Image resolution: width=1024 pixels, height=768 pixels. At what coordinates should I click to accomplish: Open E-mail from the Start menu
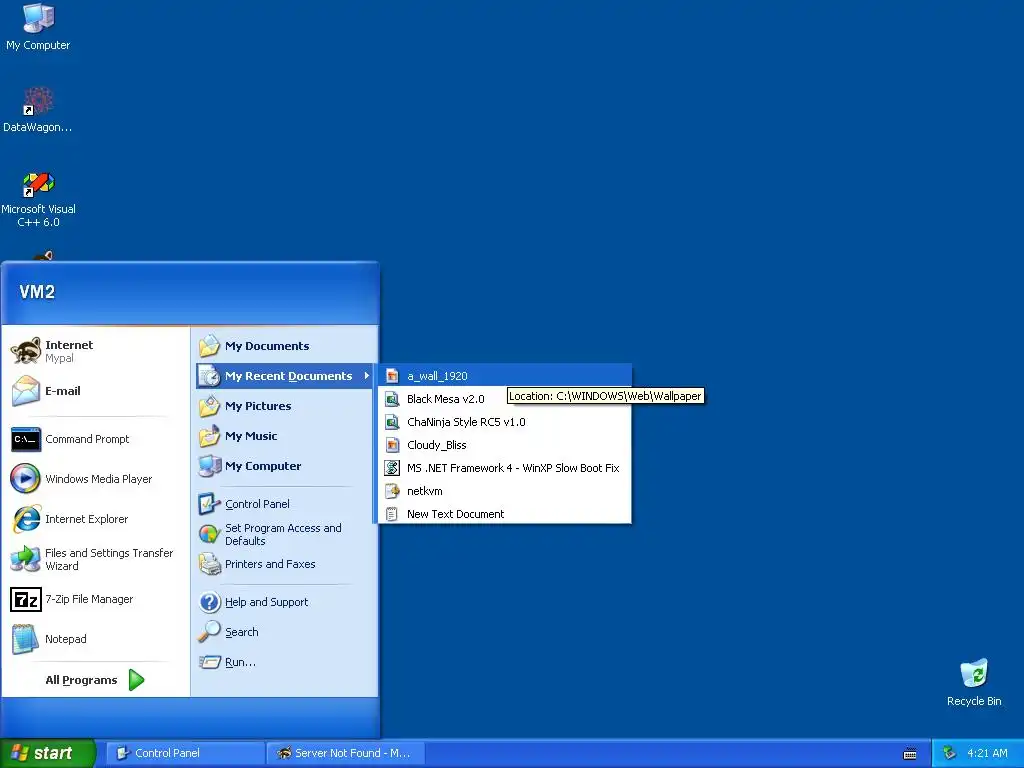tap(95, 391)
